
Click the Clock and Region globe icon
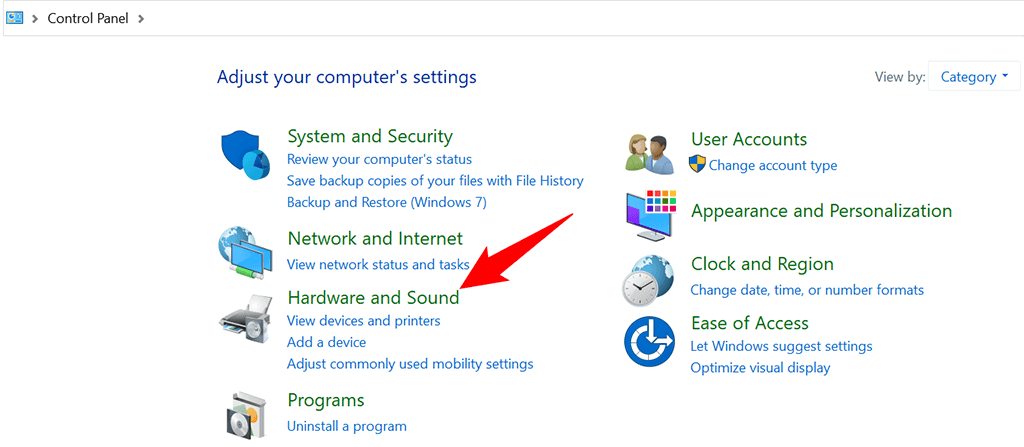coord(649,279)
